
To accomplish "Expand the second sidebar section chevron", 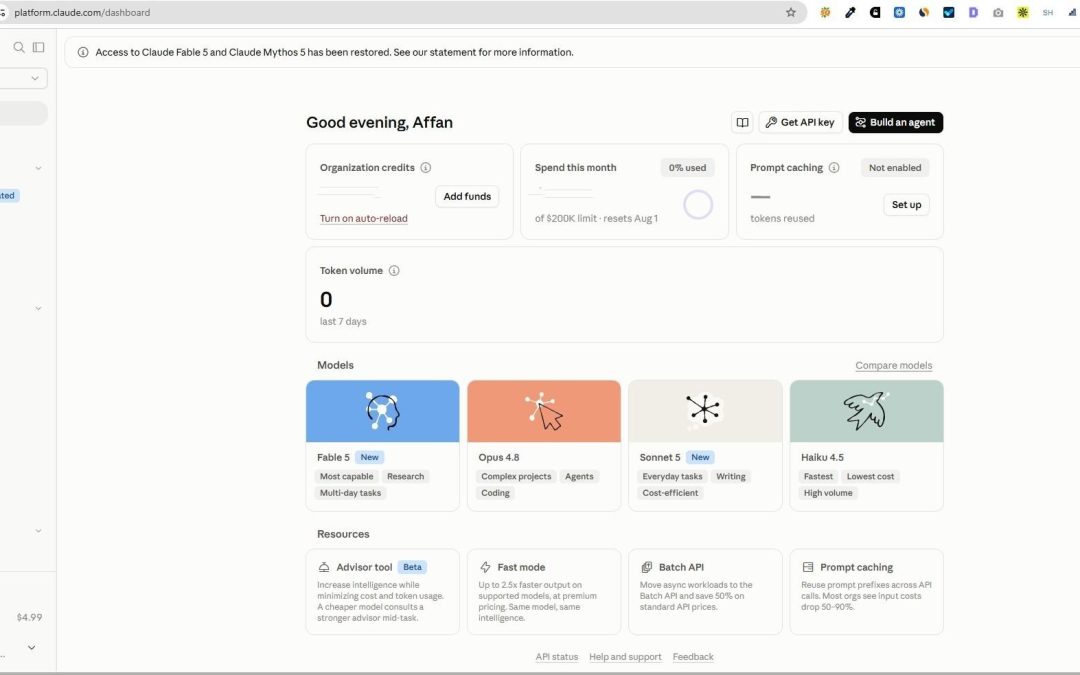I will (39, 309).
